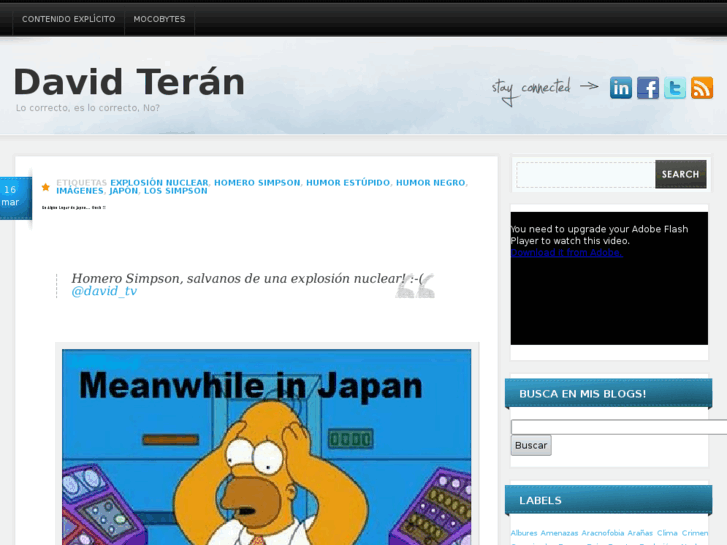The width and height of the screenshot is (727, 545).
Task: Open the Contenido Explícito menu item
Action: [69, 19]
